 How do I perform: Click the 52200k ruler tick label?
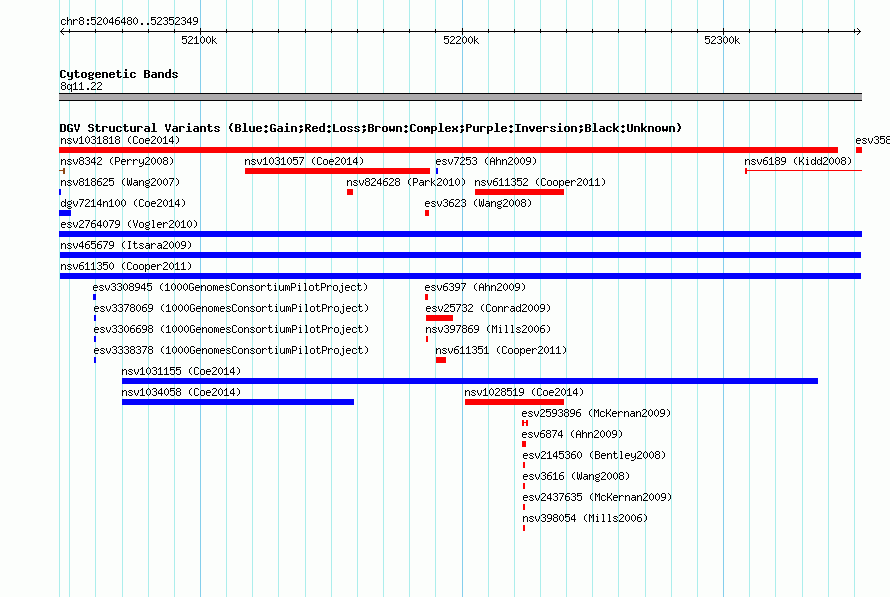click(x=461, y=40)
